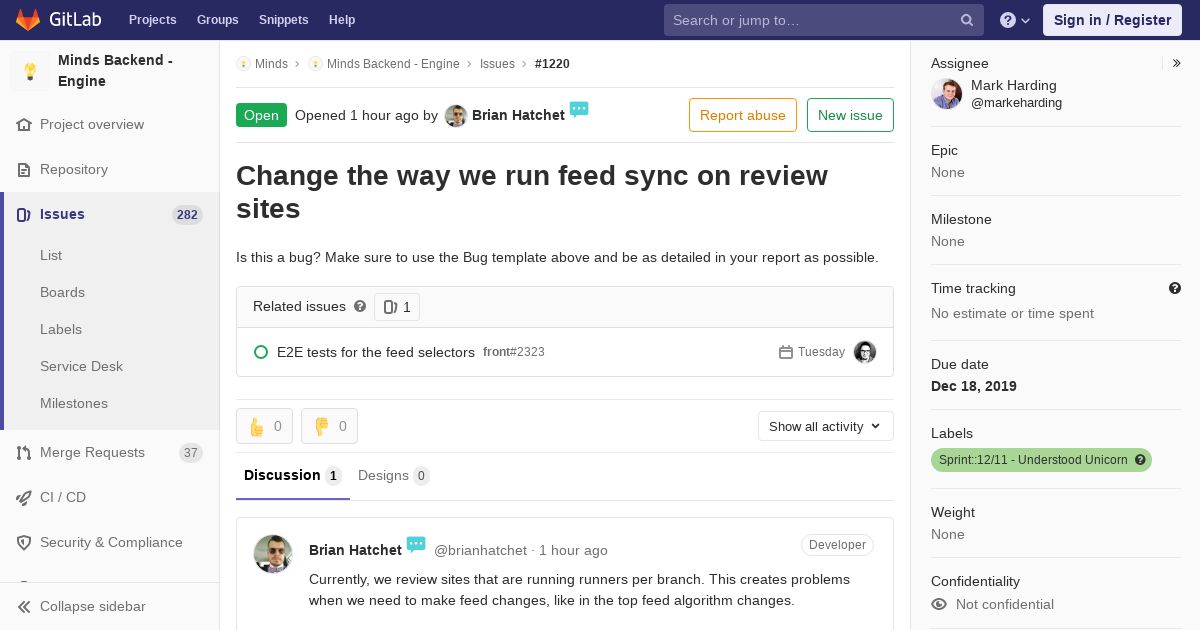Open the Labels sidebar entry
Image resolution: width=1200 pixels, height=630 pixels.
(61, 330)
